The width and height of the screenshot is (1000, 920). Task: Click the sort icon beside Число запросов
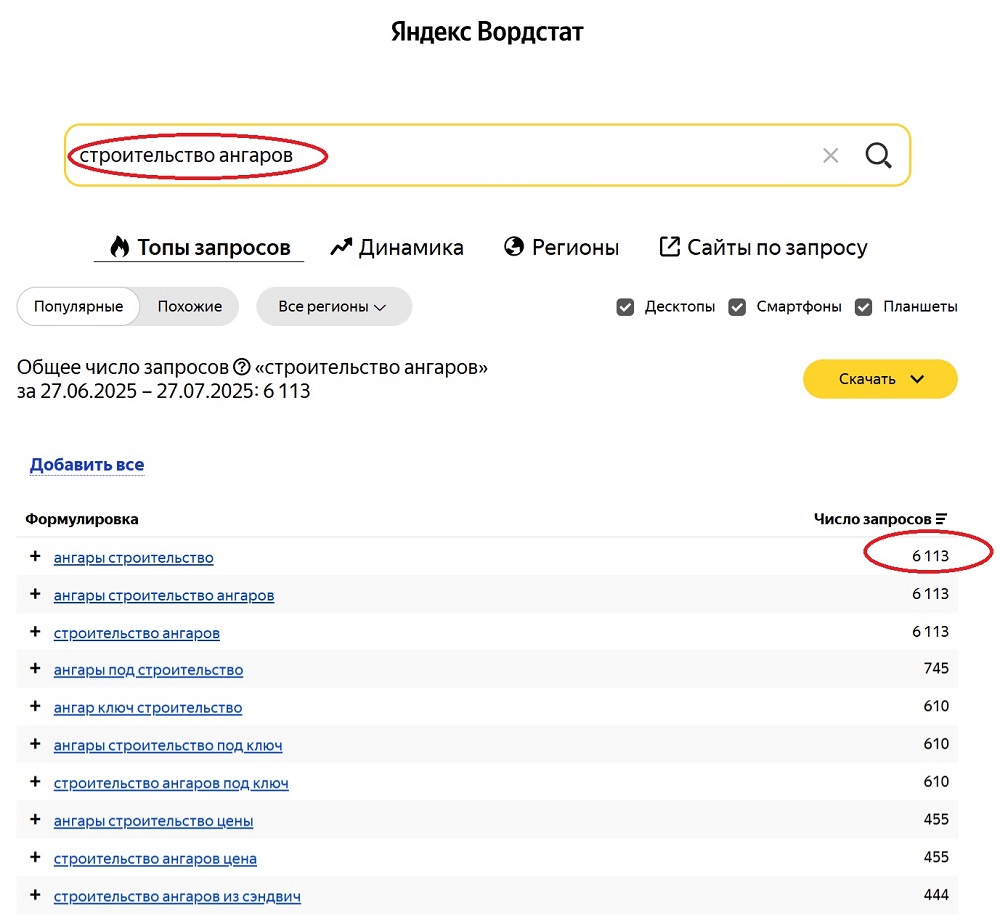point(941,519)
